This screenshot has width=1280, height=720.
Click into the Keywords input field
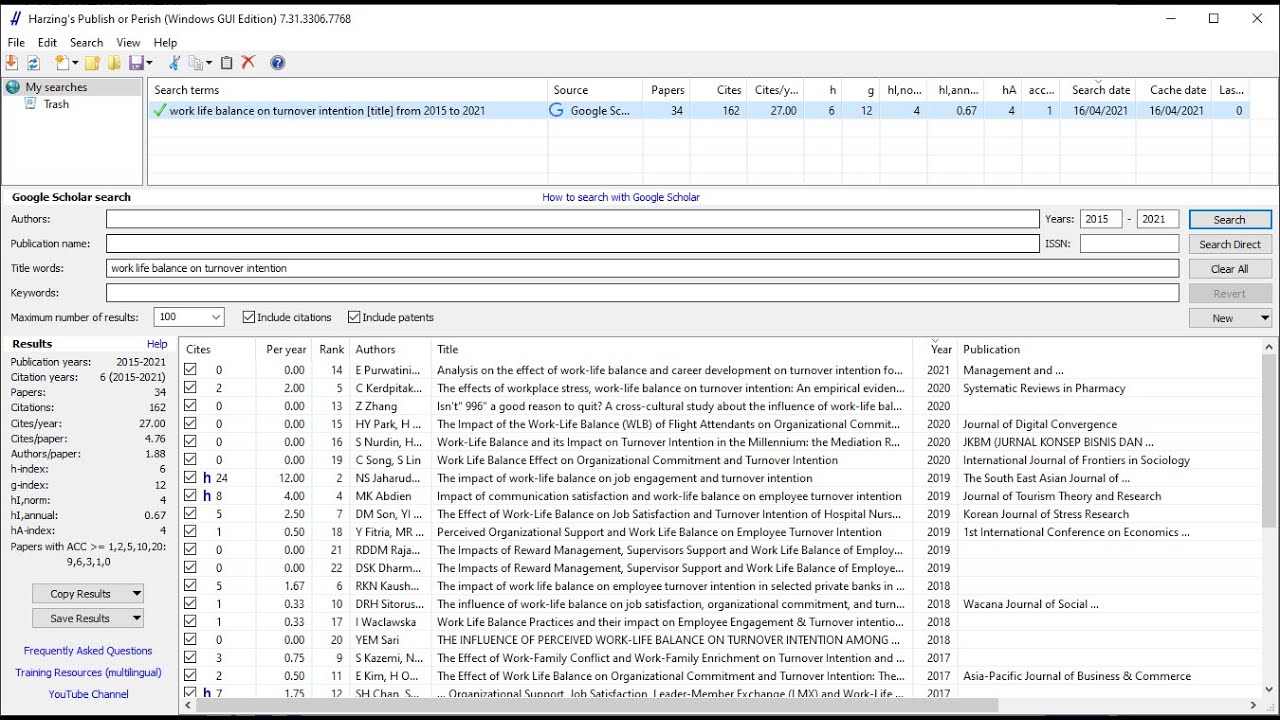(x=642, y=293)
